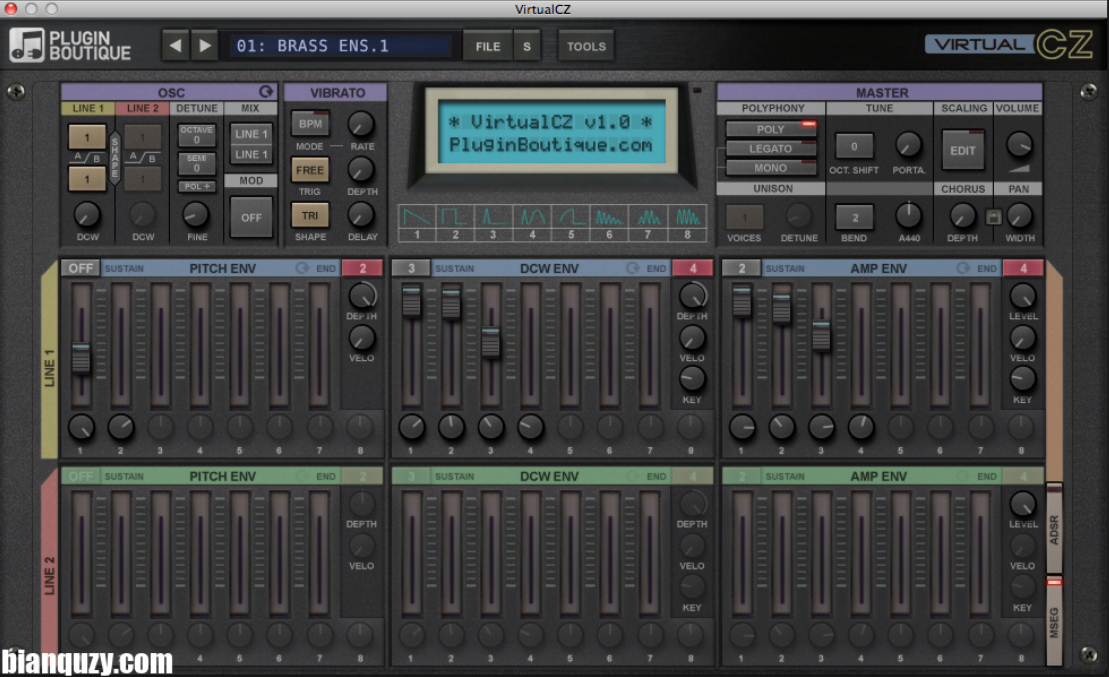Select waveform 7 resonance icon
This screenshot has height=677, width=1109.
[x=648, y=216]
